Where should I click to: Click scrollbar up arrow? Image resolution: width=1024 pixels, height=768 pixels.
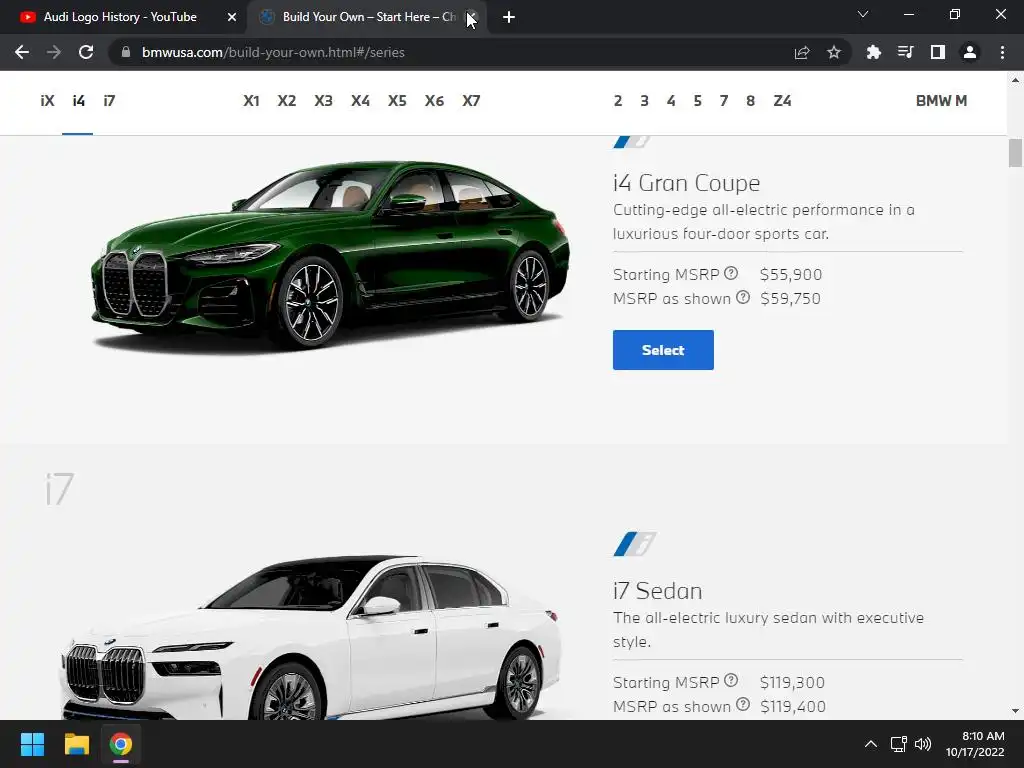(x=1015, y=80)
